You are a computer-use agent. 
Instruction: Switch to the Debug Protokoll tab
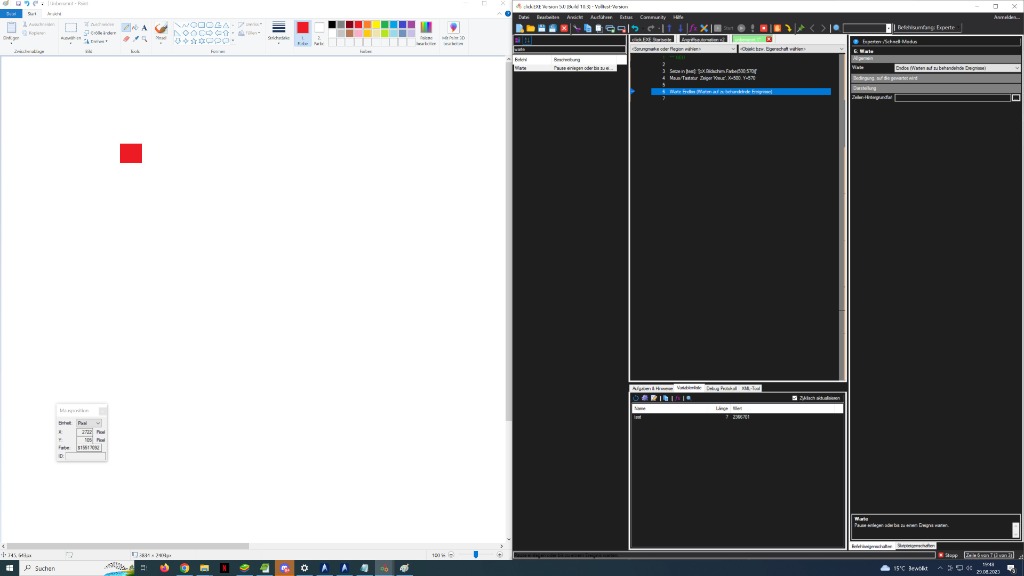point(721,388)
